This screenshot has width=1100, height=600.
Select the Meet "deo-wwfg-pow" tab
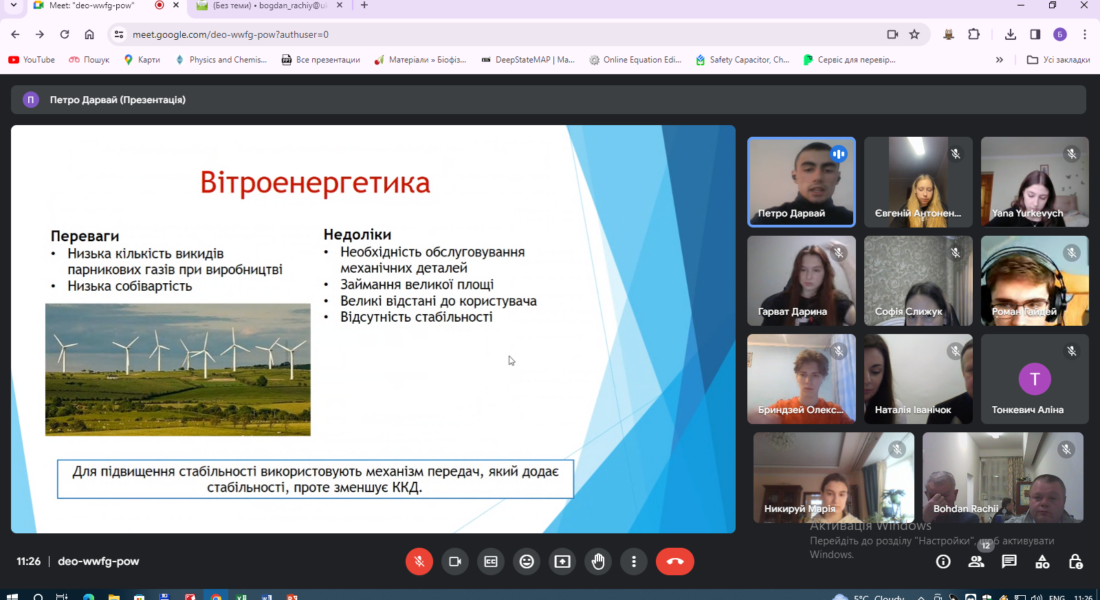[x=85, y=6]
